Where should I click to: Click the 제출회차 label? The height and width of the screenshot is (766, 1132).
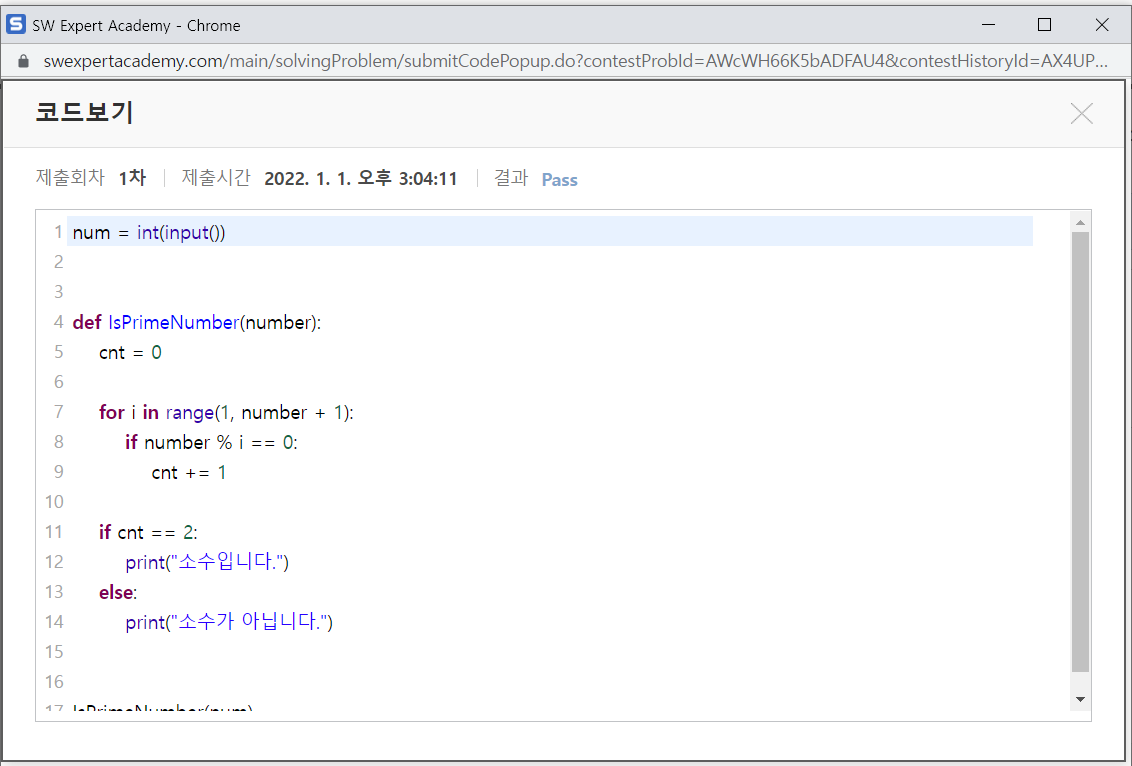70,178
